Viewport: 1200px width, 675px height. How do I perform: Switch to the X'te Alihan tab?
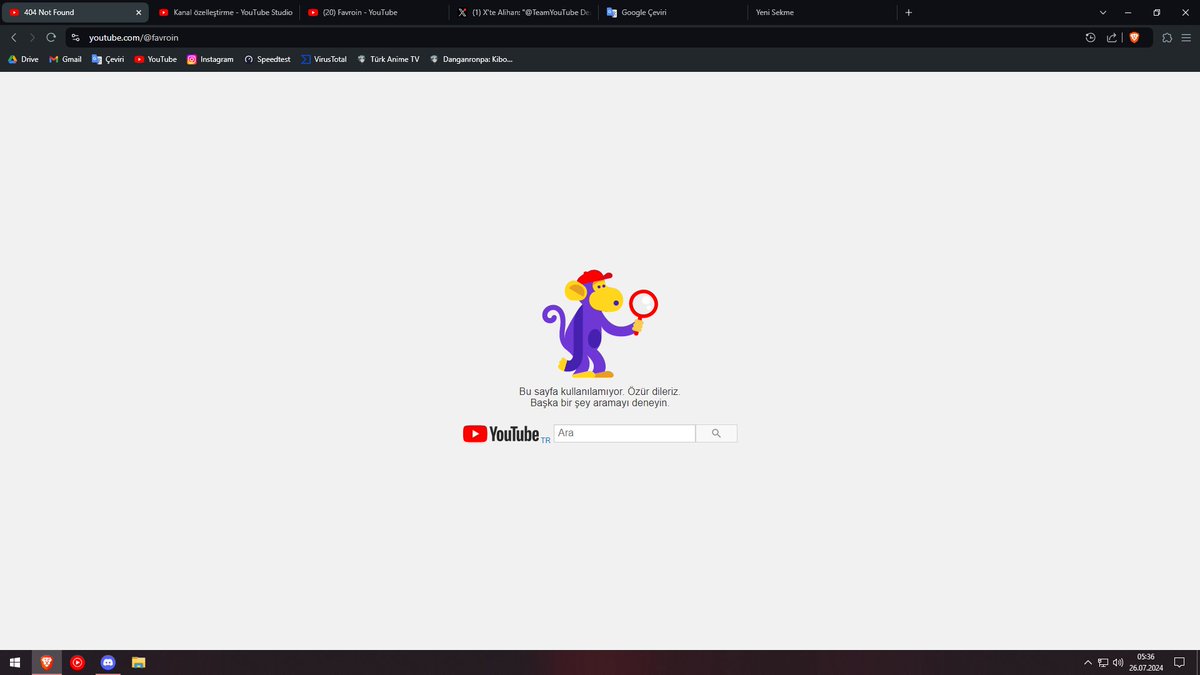[x=522, y=12]
